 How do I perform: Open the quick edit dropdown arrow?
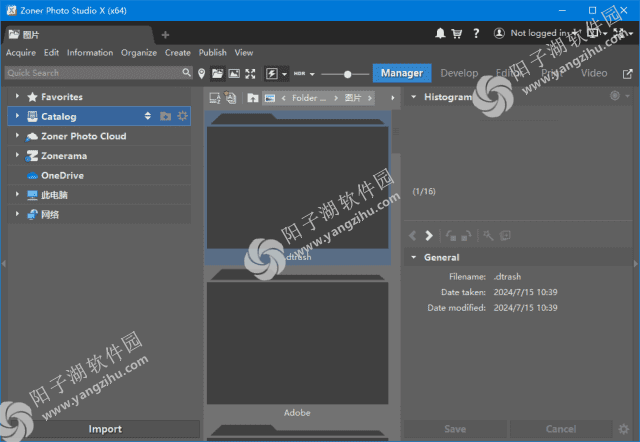click(284, 74)
